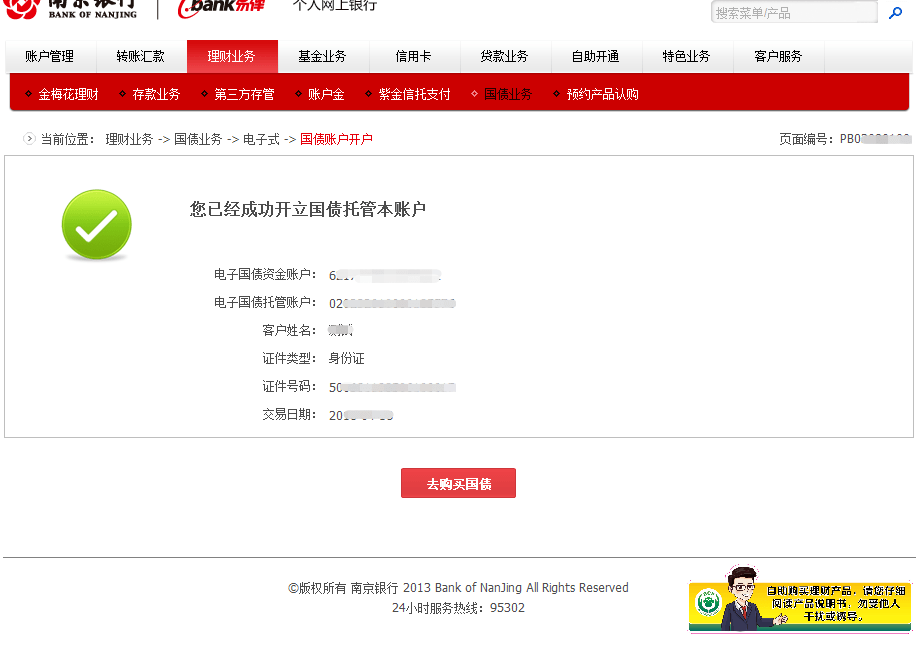Open the 客户服务 menu
The image size is (917, 645).
[x=779, y=57]
